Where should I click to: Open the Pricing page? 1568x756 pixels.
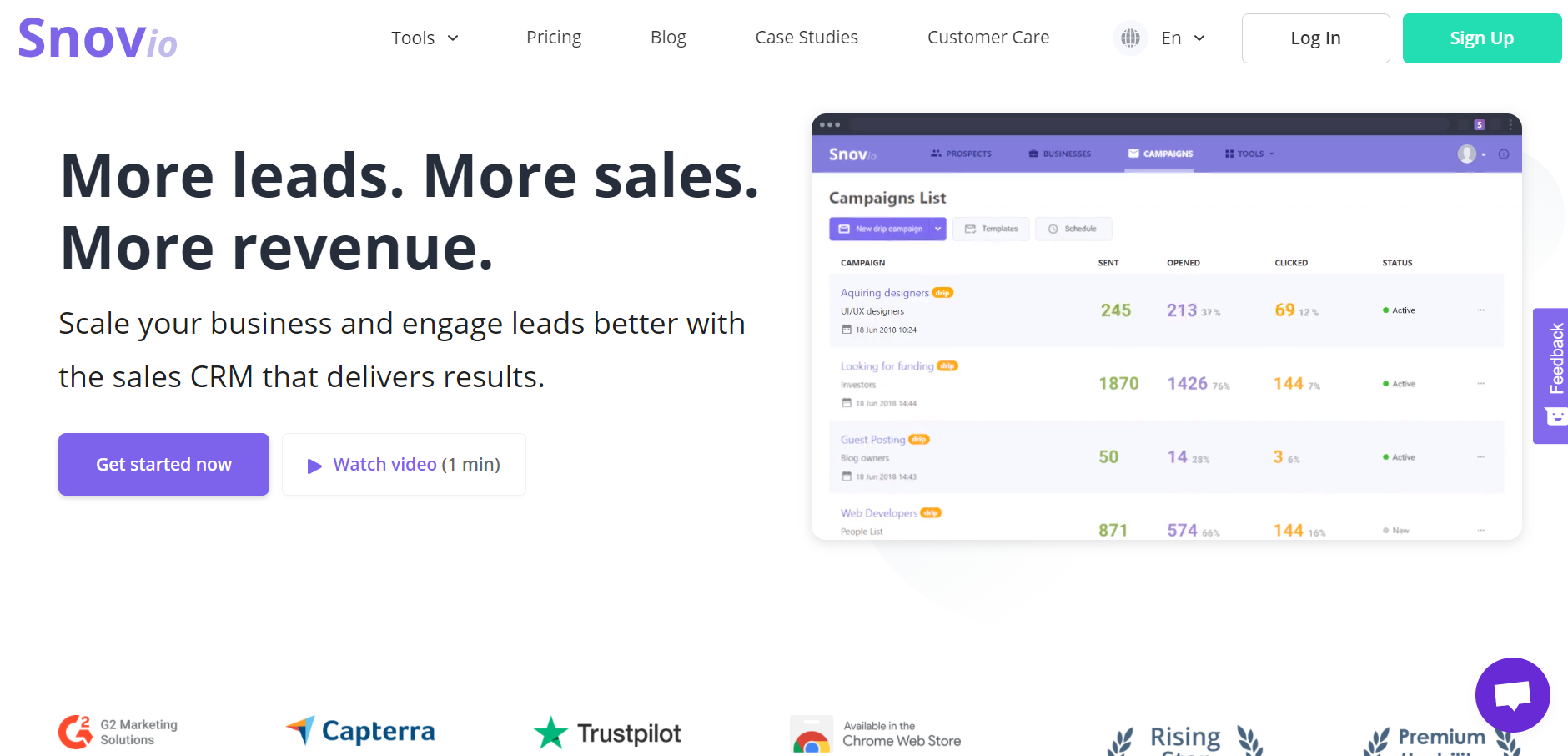click(554, 38)
